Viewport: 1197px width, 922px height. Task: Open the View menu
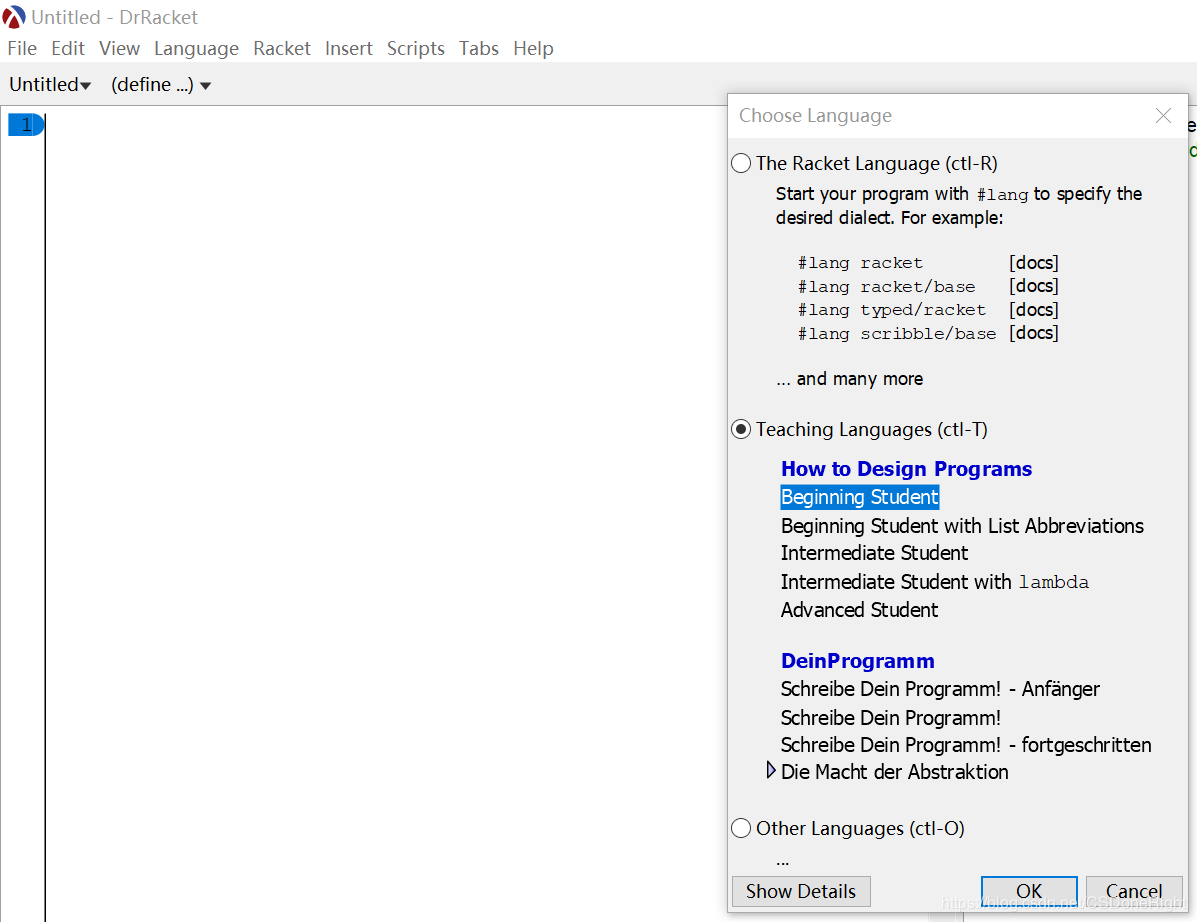pos(119,48)
